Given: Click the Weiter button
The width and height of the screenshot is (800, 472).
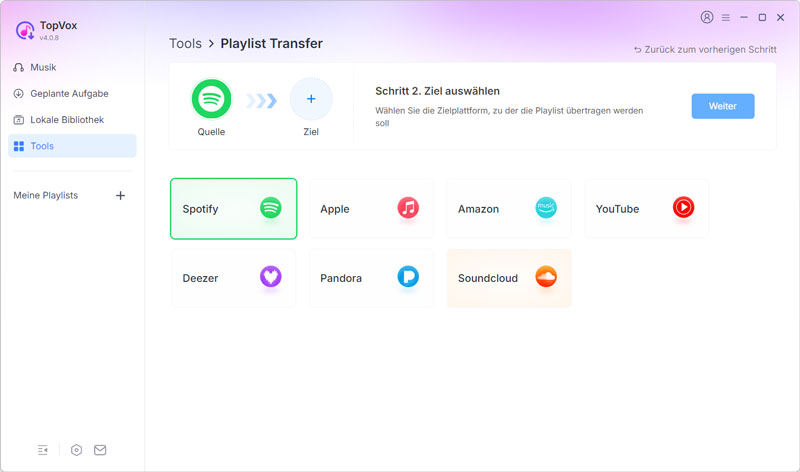Looking at the screenshot, I should point(723,106).
